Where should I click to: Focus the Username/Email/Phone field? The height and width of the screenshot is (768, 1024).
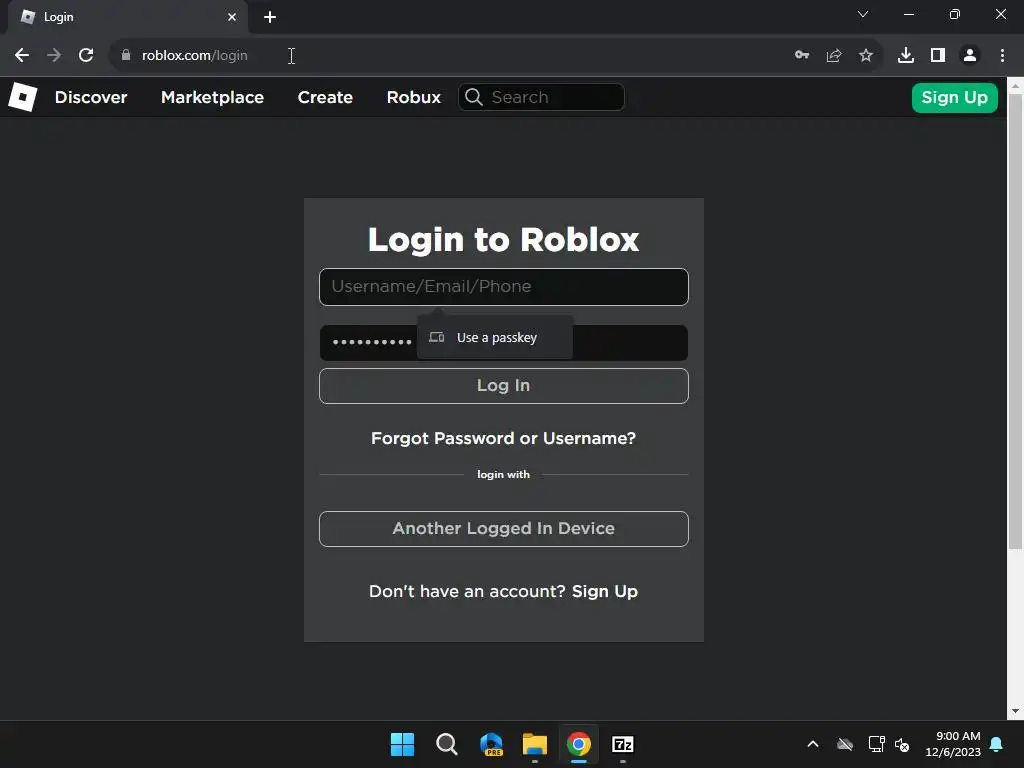click(504, 287)
